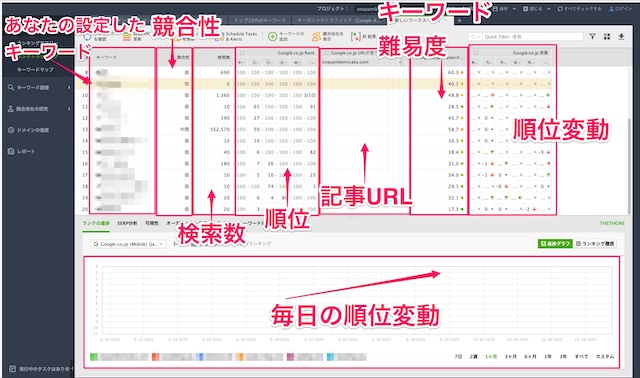Open Schedule Tasks & Alerts
The width and height of the screenshot is (640, 378).
click(238, 36)
